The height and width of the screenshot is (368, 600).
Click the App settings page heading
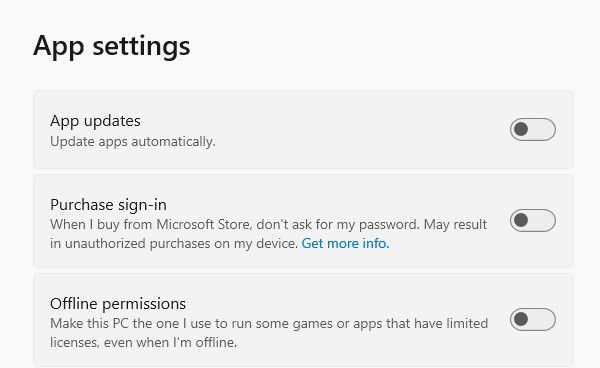pyautogui.click(x=112, y=46)
